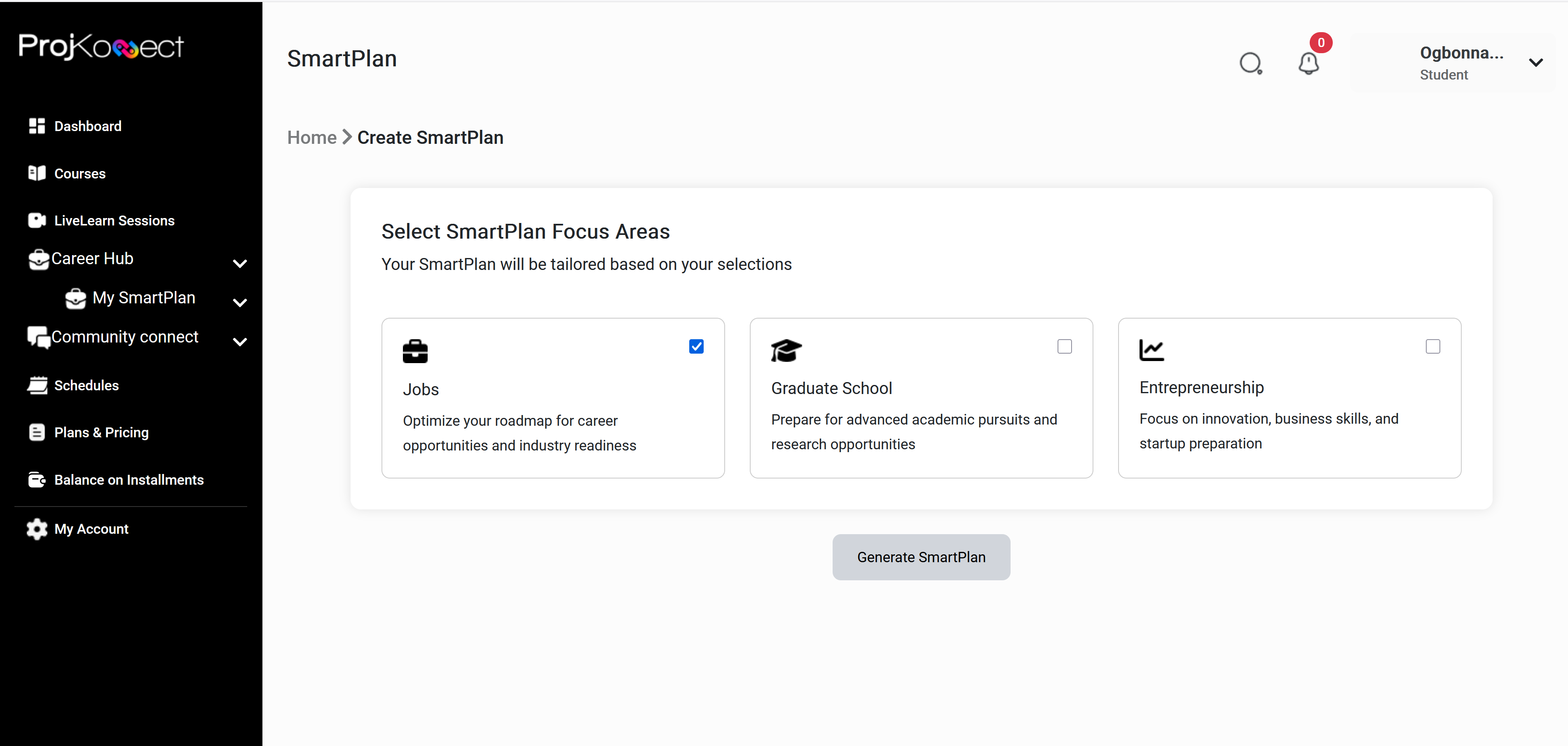Select My SmartPlan submenu item
Image resolution: width=1568 pixels, height=746 pixels.
click(144, 298)
